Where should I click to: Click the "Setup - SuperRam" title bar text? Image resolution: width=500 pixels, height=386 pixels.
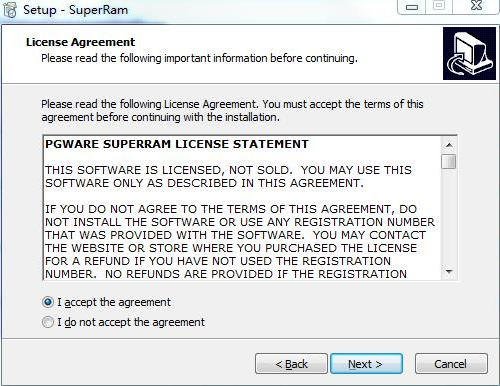(76, 10)
